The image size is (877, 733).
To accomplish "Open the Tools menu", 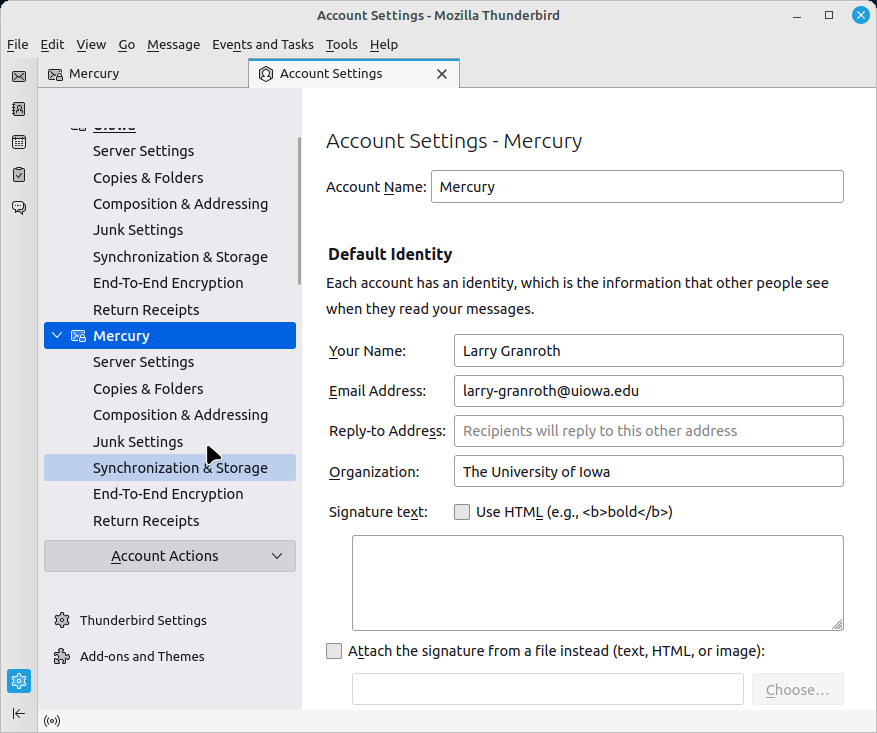I will coord(341,44).
